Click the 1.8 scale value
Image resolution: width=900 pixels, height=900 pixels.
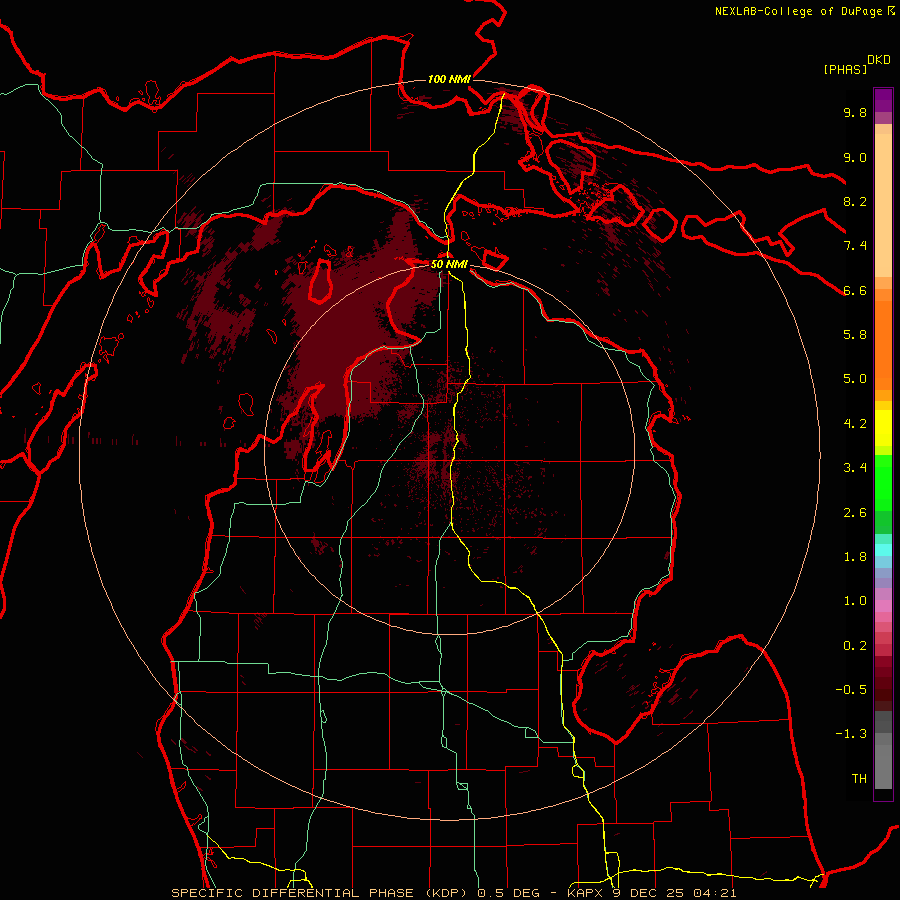click(855, 557)
